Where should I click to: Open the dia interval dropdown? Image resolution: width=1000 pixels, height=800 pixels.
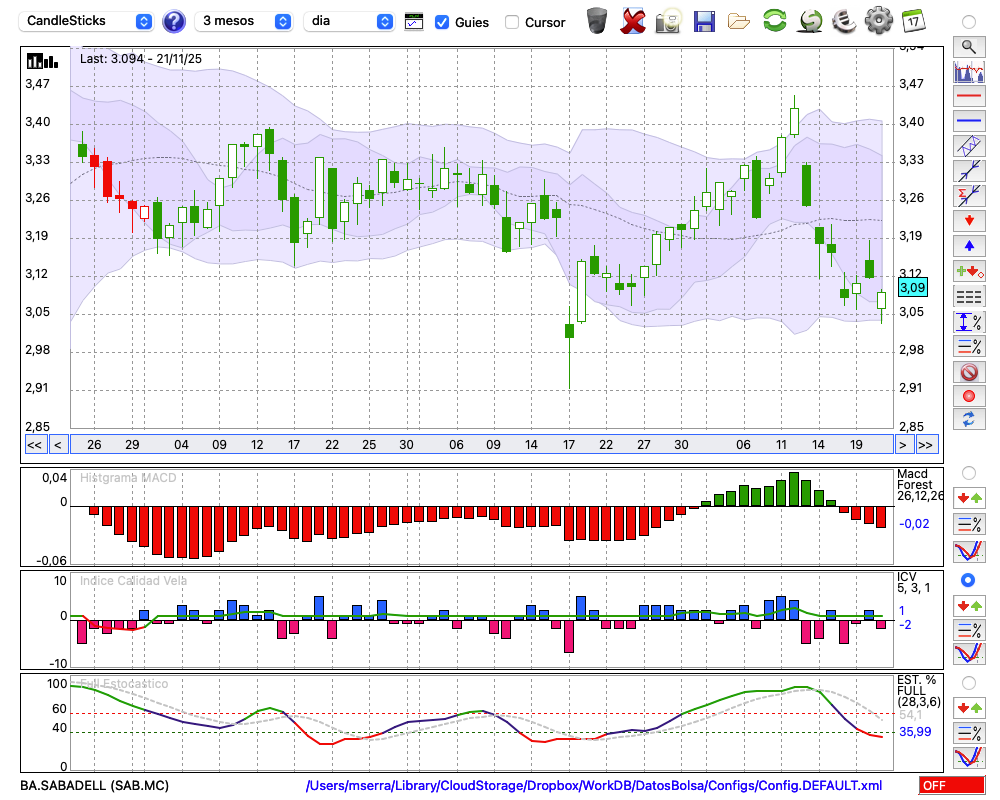(x=349, y=21)
